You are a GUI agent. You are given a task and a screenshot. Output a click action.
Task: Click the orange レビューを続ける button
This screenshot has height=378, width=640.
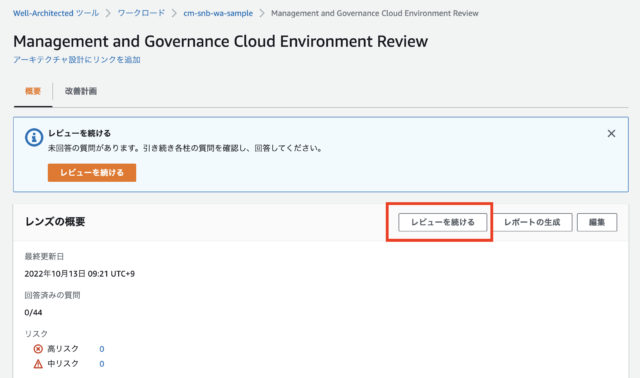[92, 173]
